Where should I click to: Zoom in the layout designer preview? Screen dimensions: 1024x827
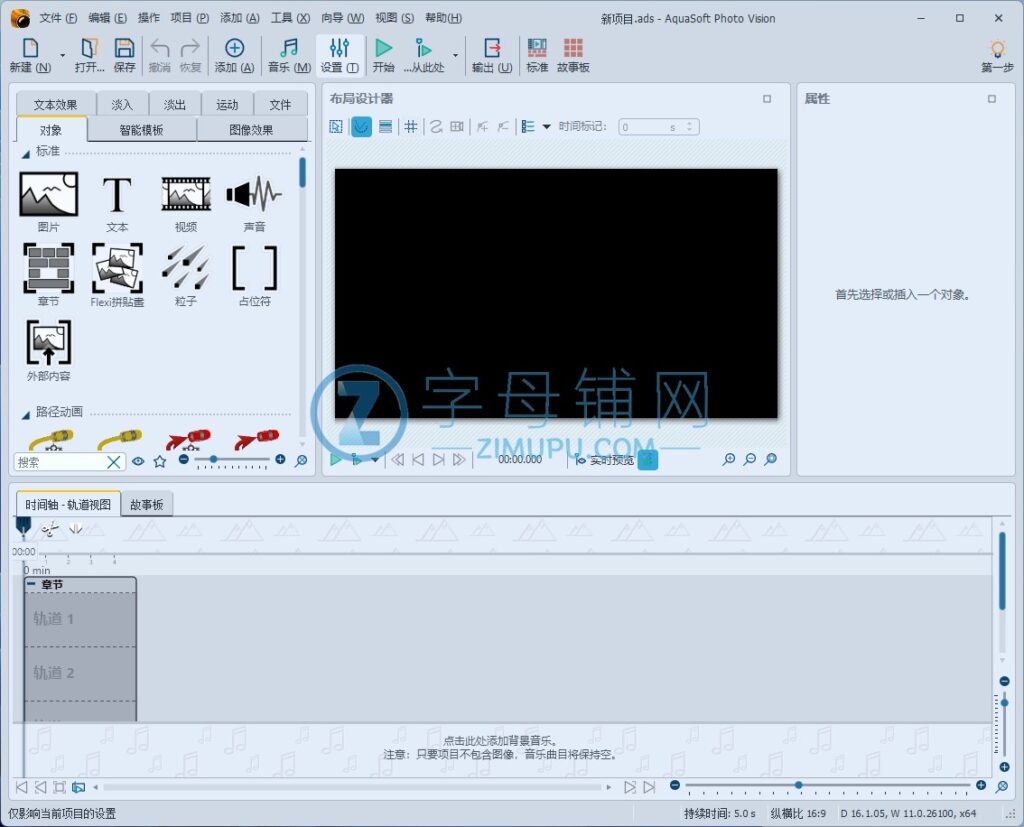point(729,460)
